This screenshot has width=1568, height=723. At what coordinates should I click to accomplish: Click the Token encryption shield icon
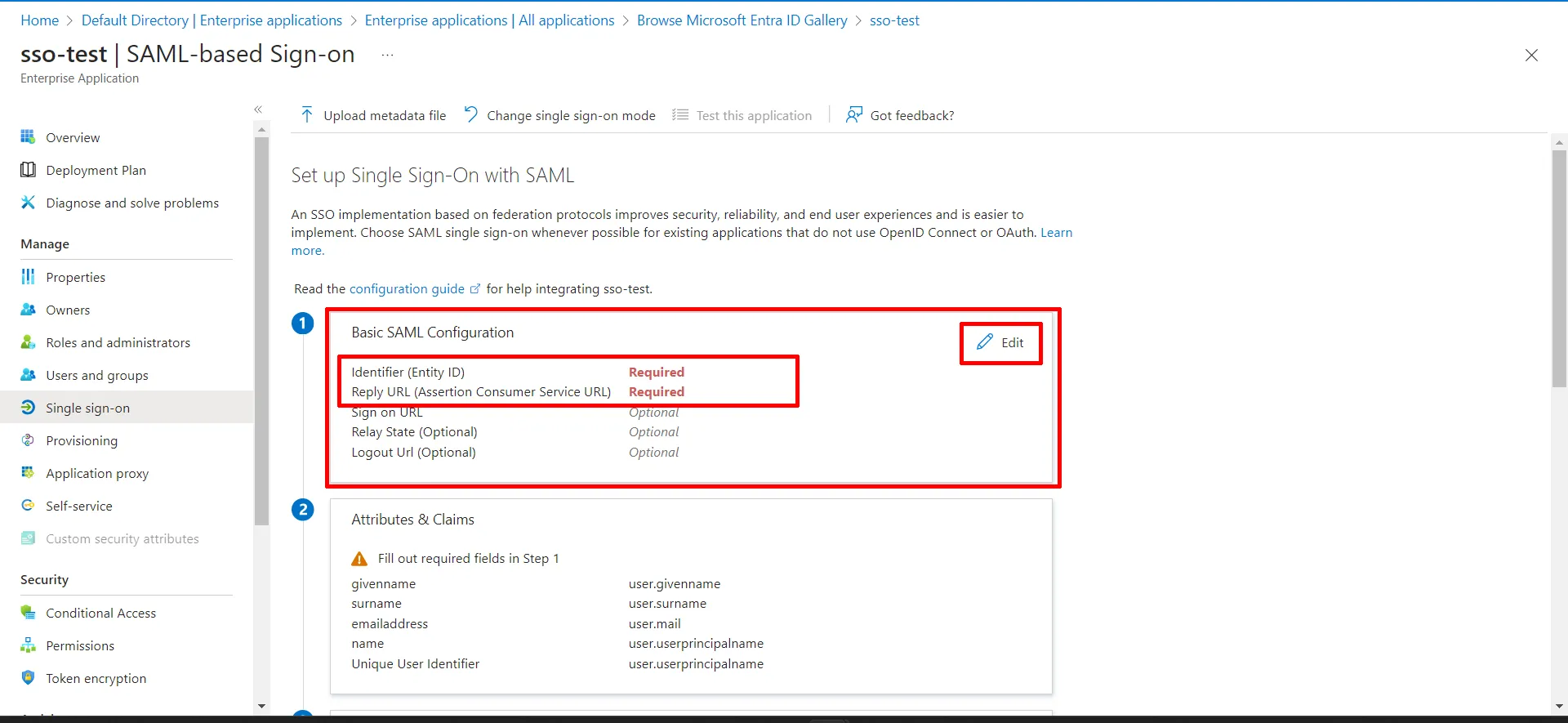tap(28, 677)
